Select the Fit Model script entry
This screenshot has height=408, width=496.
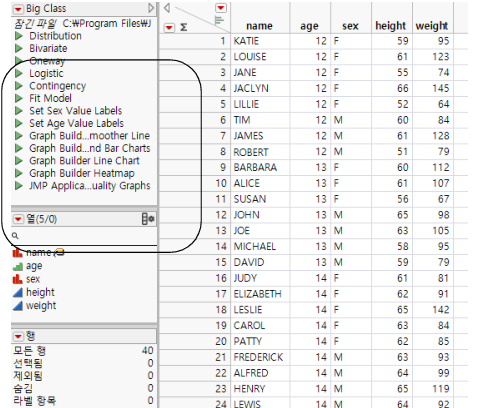point(50,98)
